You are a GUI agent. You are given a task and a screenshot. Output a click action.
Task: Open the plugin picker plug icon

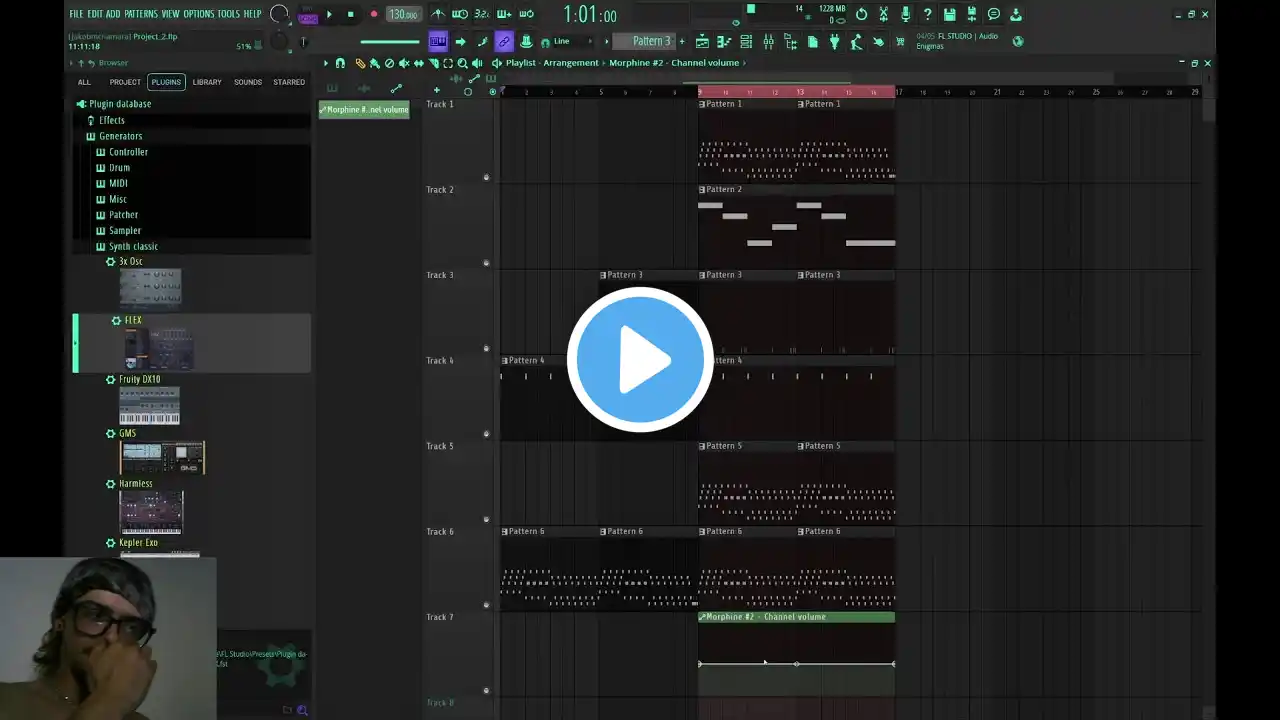pyautogui.click(x=834, y=41)
